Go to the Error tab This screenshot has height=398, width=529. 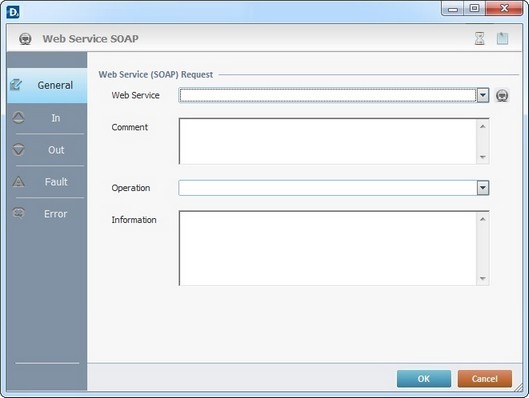tap(47, 214)
